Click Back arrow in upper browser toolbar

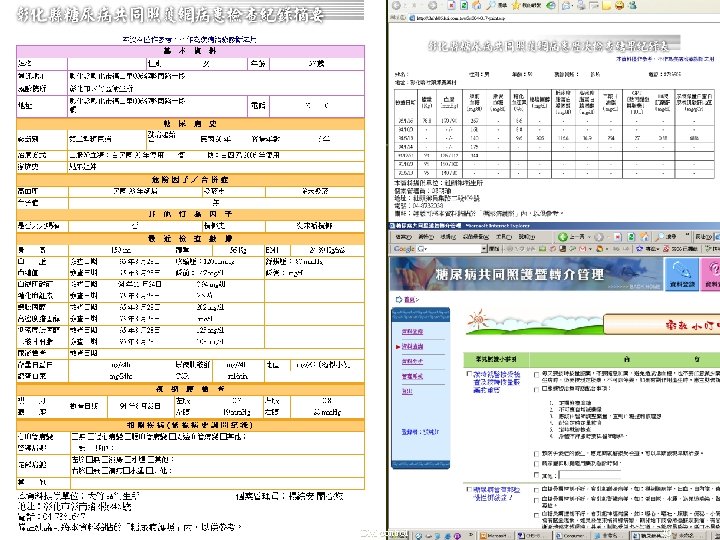[x=396, y=6]
